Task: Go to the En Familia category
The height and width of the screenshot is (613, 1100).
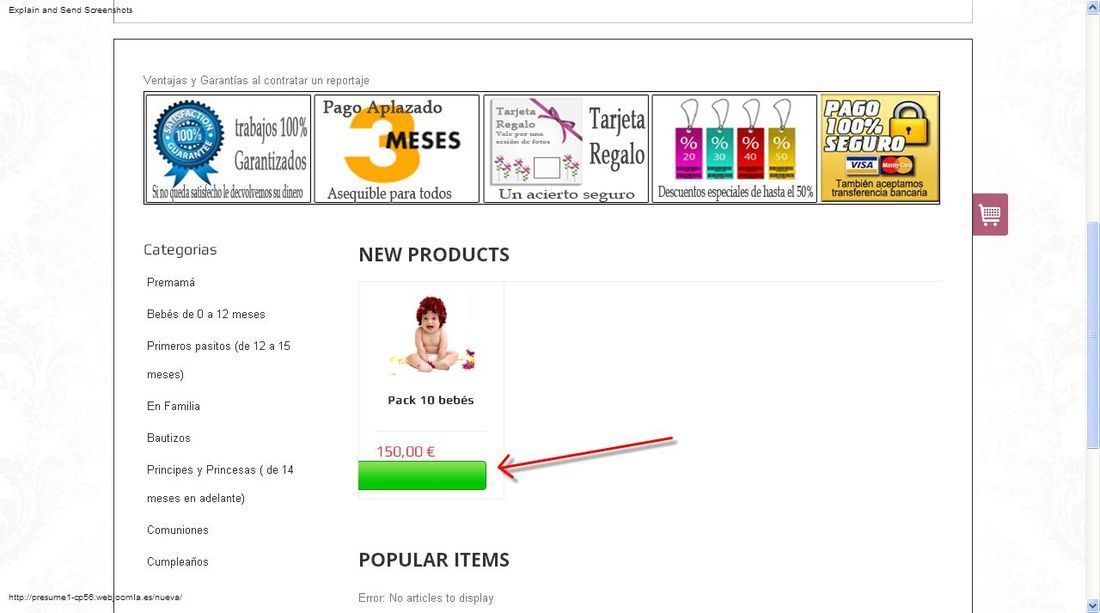Action: pyautogui.click(x=173, y=406)
